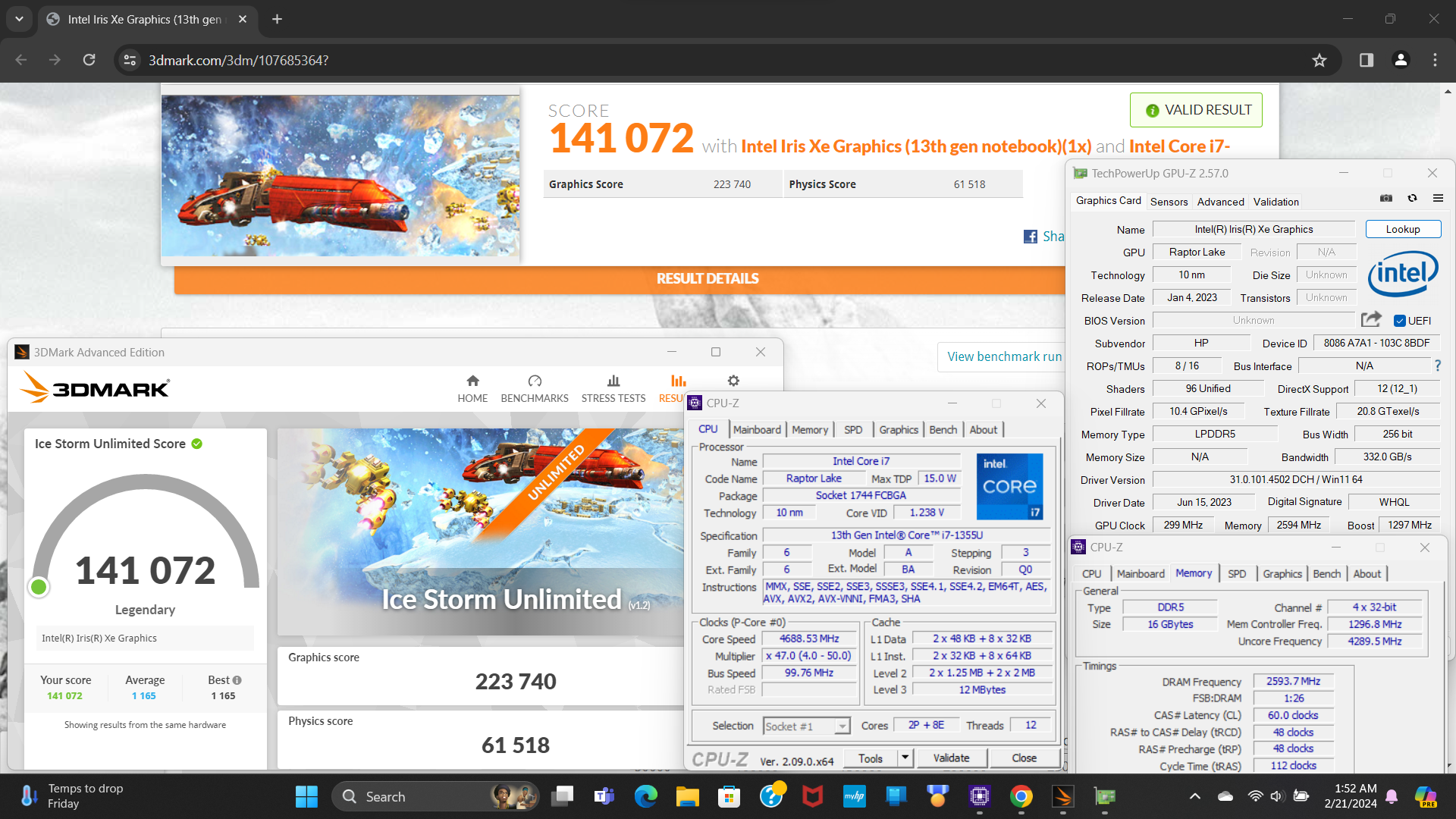Click the CPU-Z Validate button
Image resolution: width=1456 pixels, height=819 pixels.
(951, 758)
